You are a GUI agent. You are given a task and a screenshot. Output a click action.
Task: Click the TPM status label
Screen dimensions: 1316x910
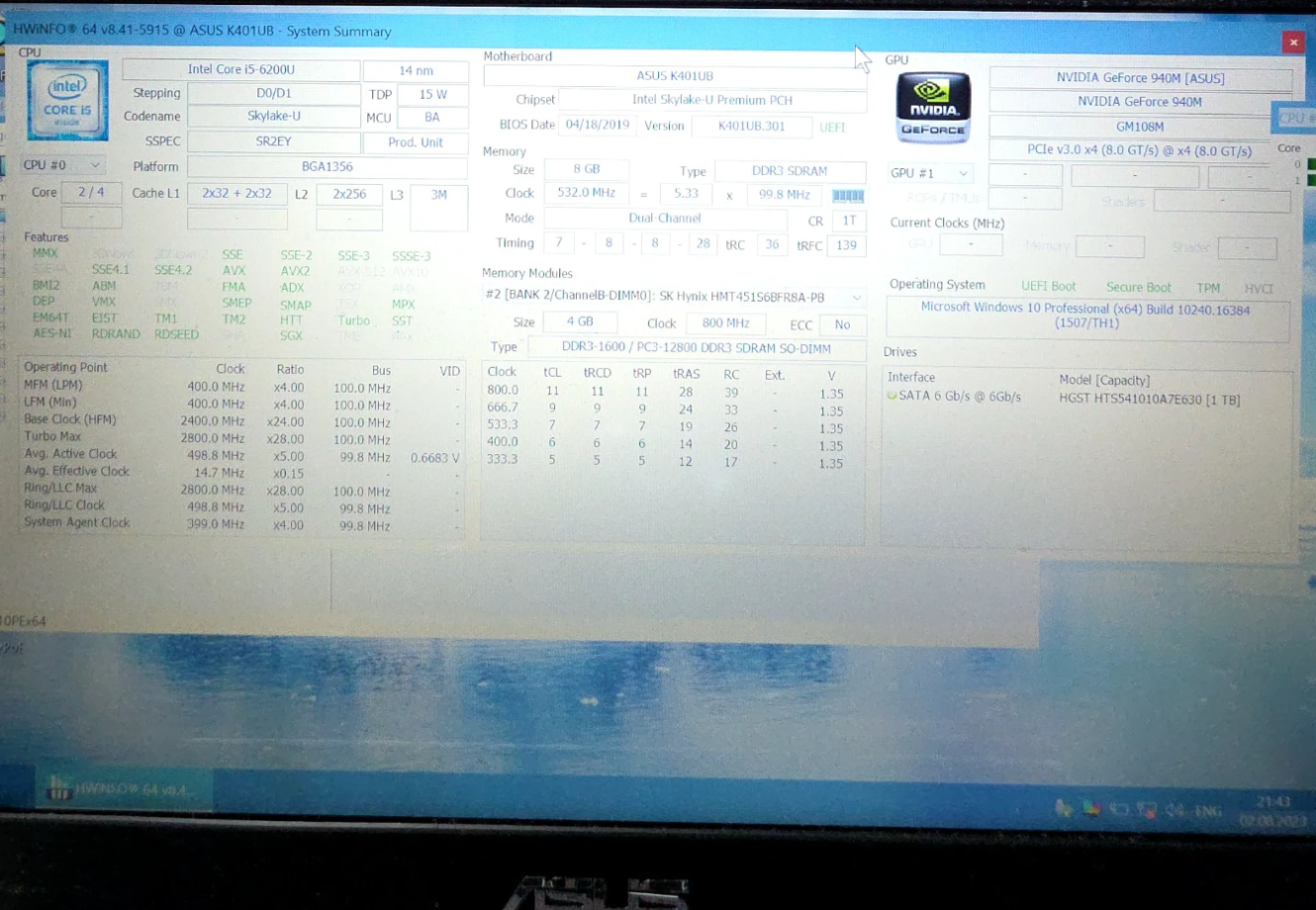click(1208, 289)
